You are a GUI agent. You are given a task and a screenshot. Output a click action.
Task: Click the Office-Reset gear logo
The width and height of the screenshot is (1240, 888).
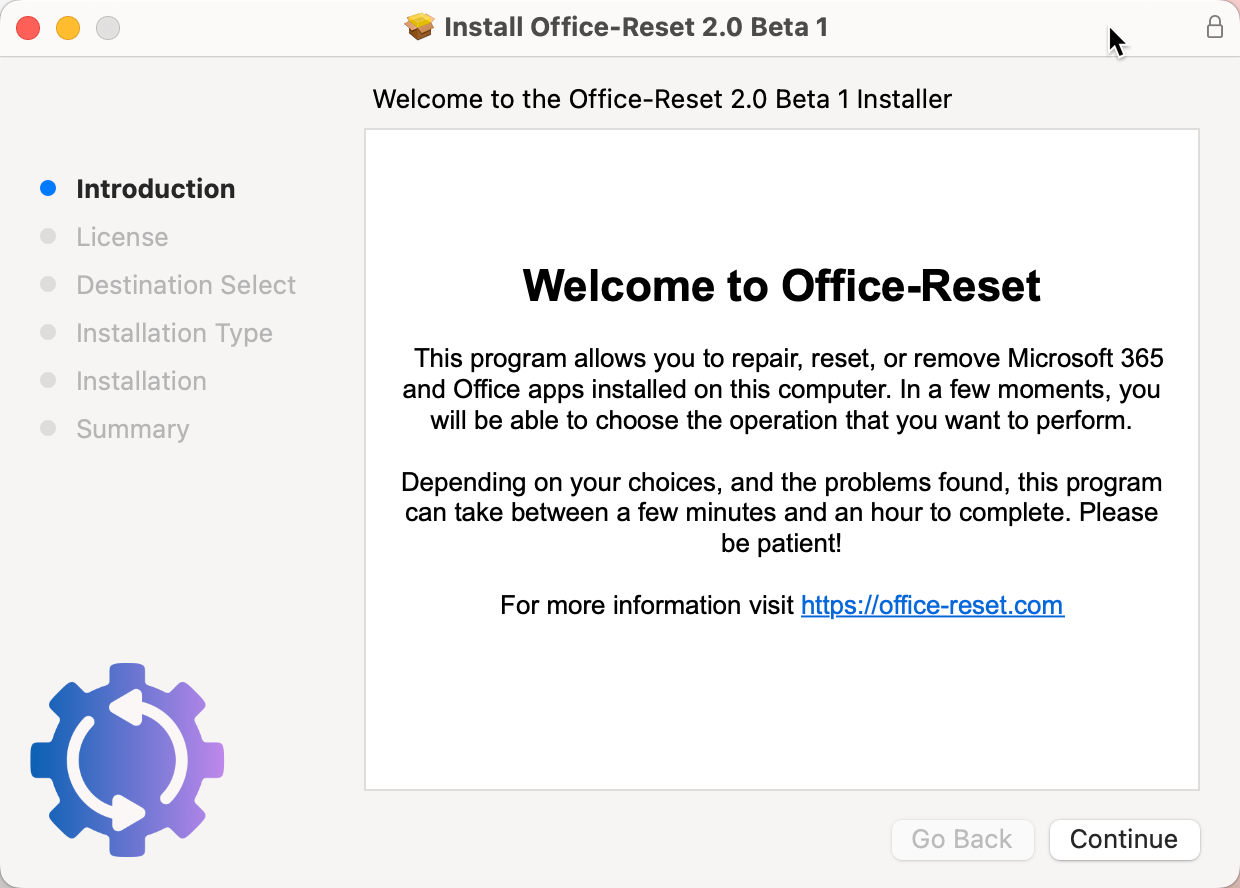(x=127, y=760)
